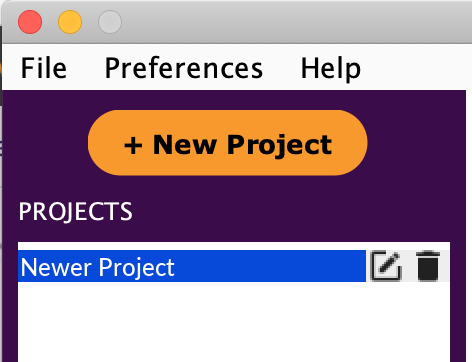Click the blank menu bar area right of Help
The width and height of the screenshot is (472, 362).
click(x=417, y=68)
